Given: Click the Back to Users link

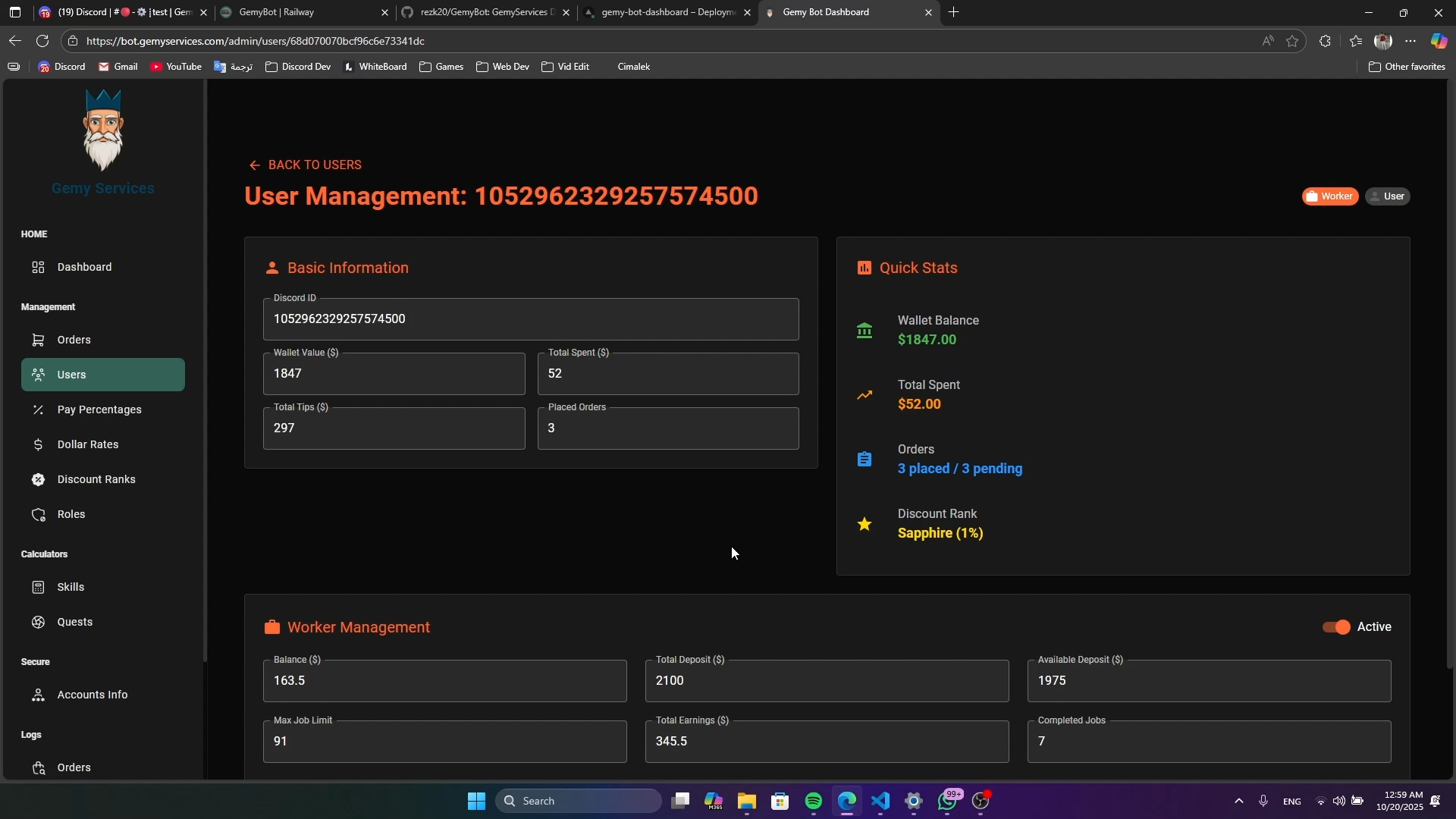Looking at the screenshot, I should [306, 165].
